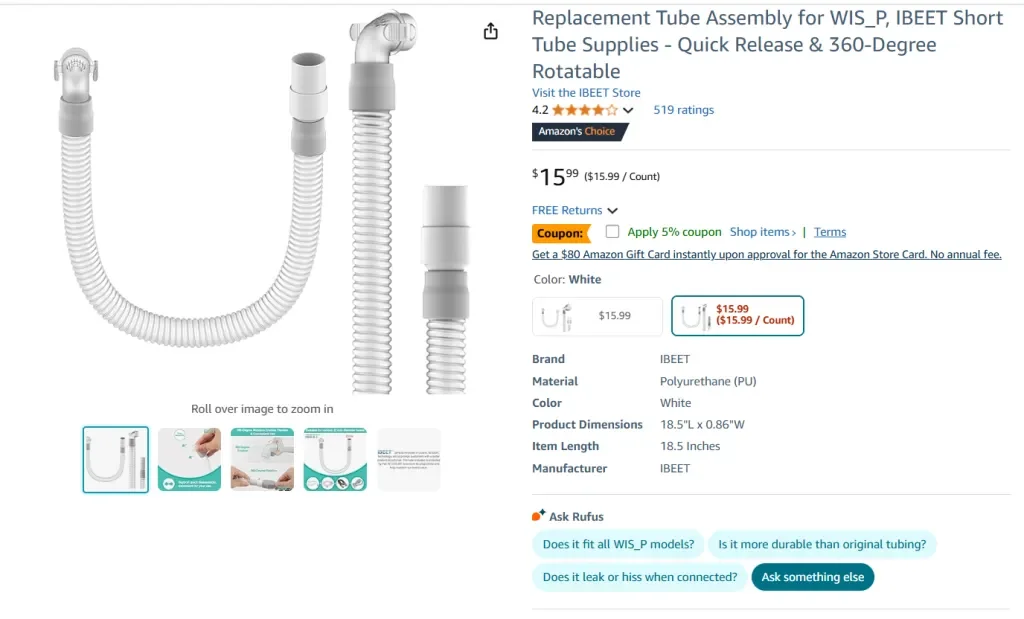Tick the Apply 5% coupon checkbox
Image resolution: width=1024 pixels, height=619 pixels.
[612, 232]
